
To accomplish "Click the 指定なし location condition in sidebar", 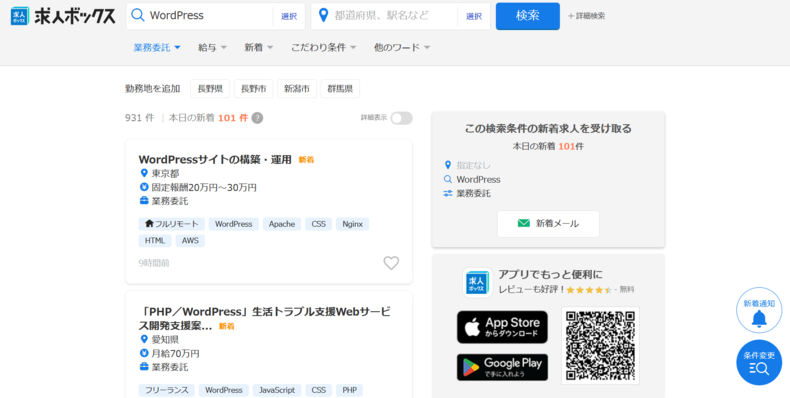I will pyautogui.click(x=473, y=165).
